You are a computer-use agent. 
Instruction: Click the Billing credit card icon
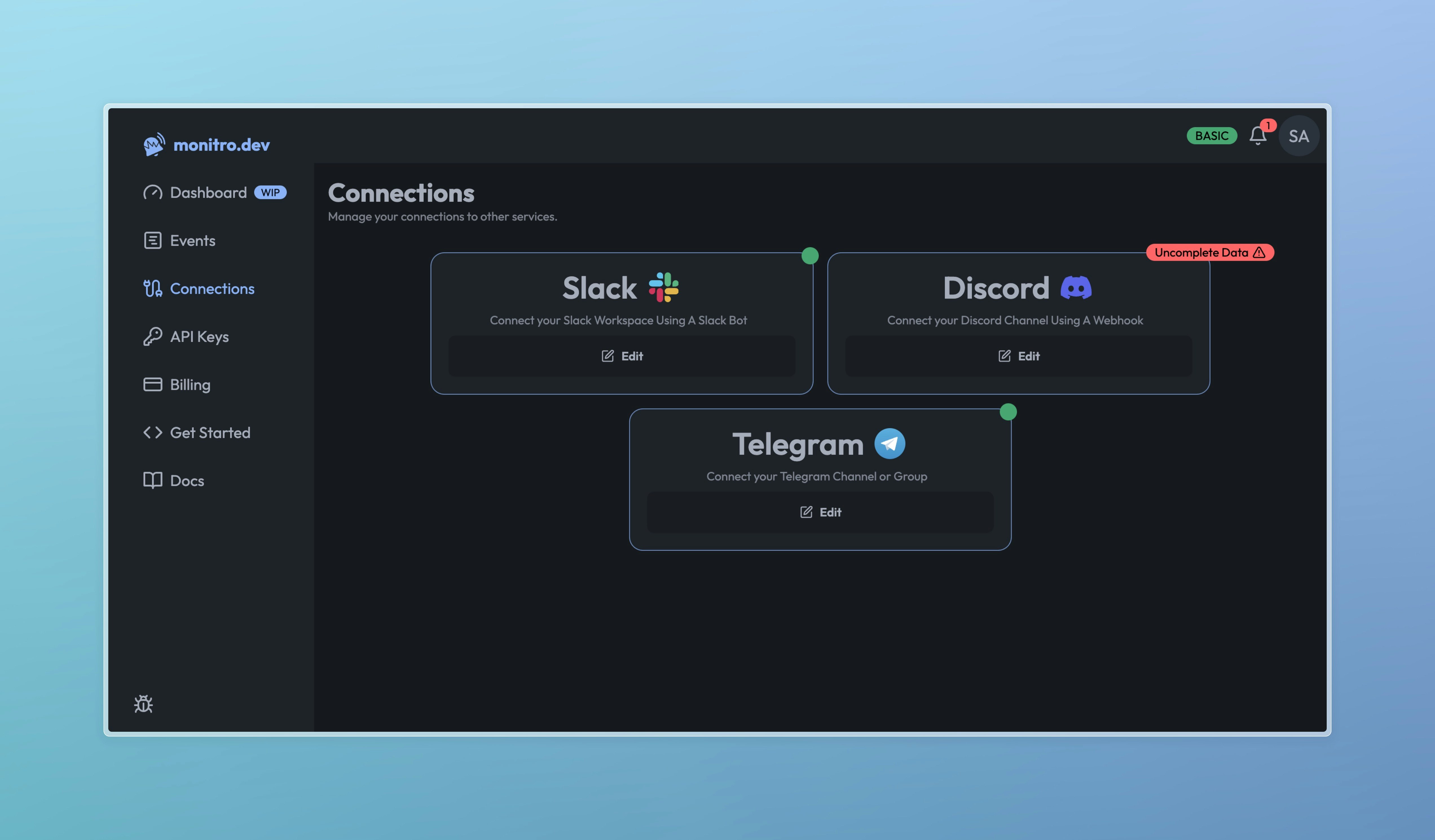(x=153, y=384)
